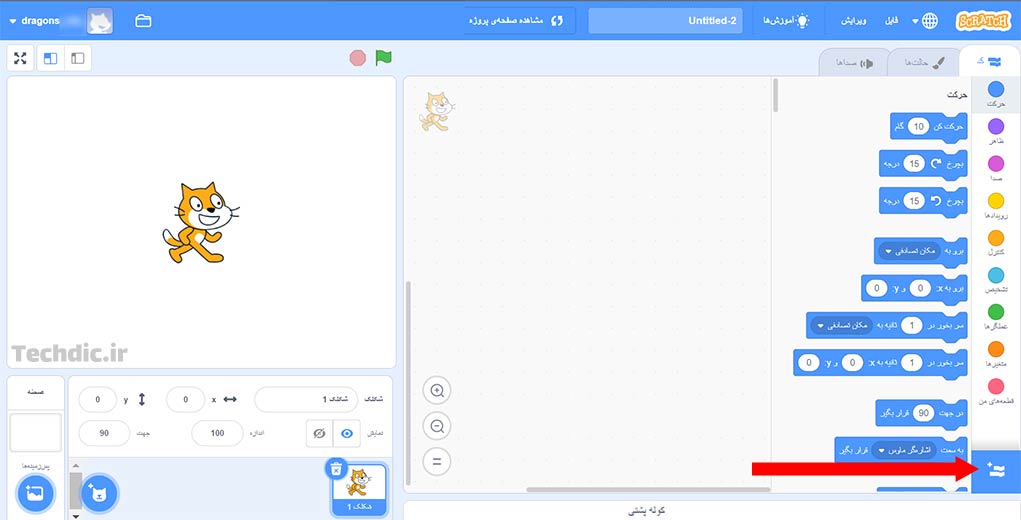1021x520 pixels.
Task: Hide the sprite with crossed-eye button
Action: (x=319, y=433)
